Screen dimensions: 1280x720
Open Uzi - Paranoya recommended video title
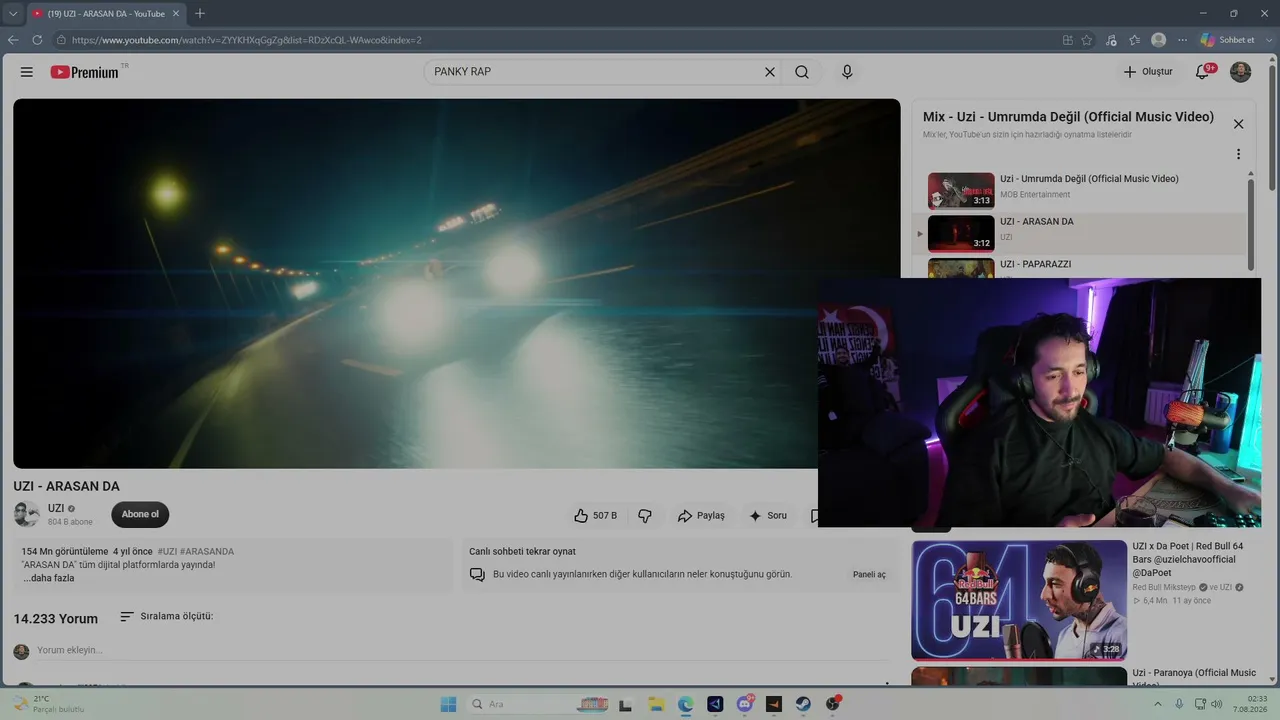[x=1194, y=677]
